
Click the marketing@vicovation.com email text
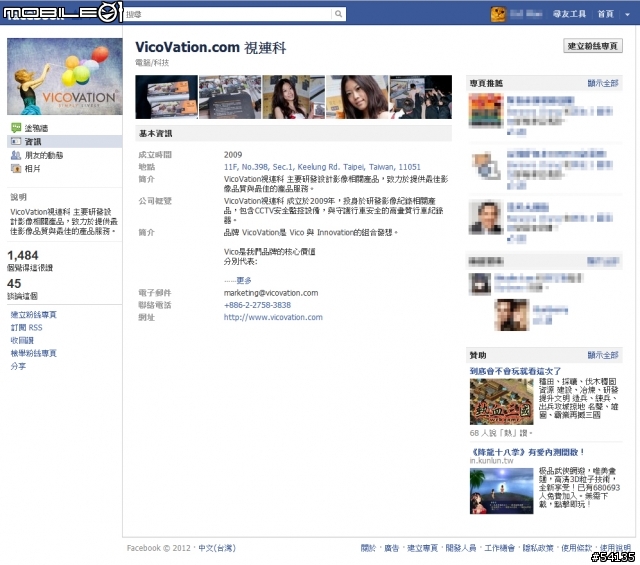point(271,293)
